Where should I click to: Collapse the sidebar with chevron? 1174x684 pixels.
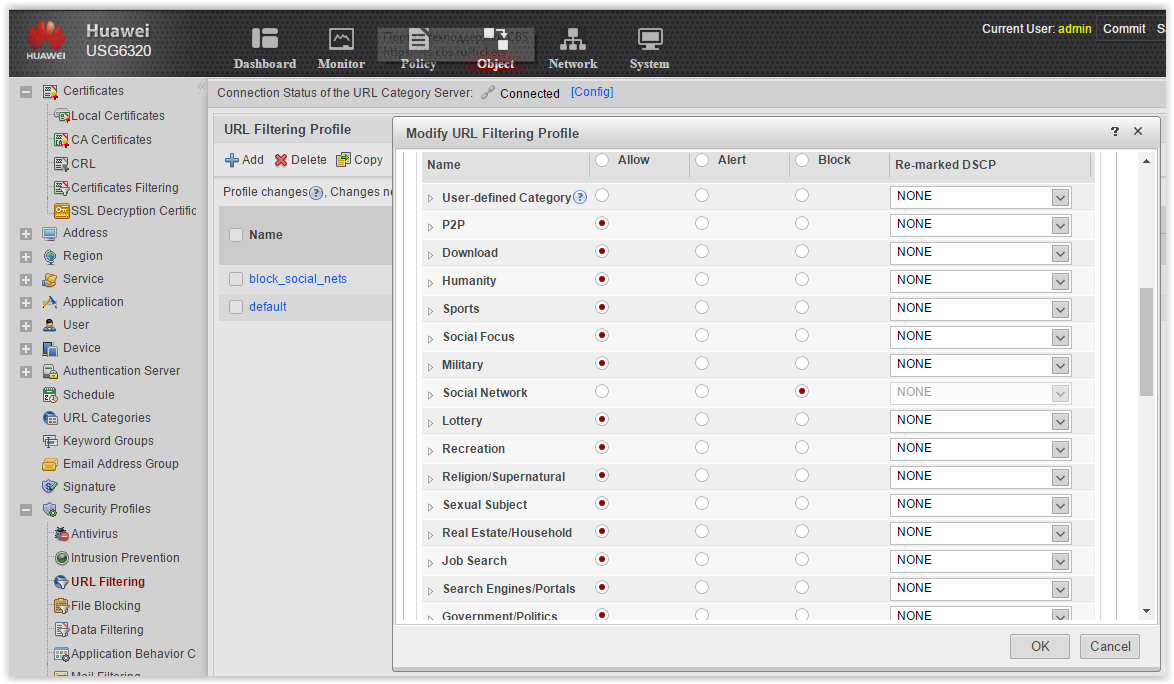[201, 88]
